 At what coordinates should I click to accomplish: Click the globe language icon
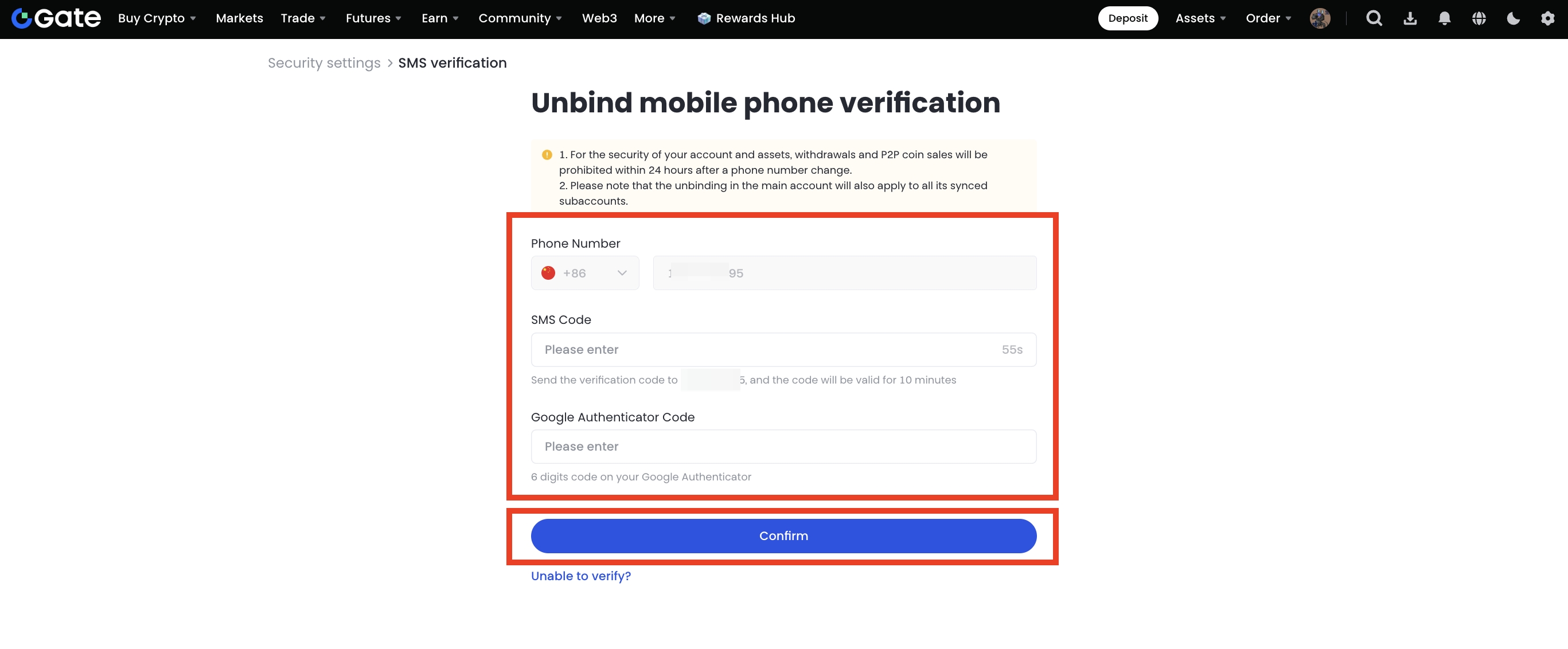1479,18
